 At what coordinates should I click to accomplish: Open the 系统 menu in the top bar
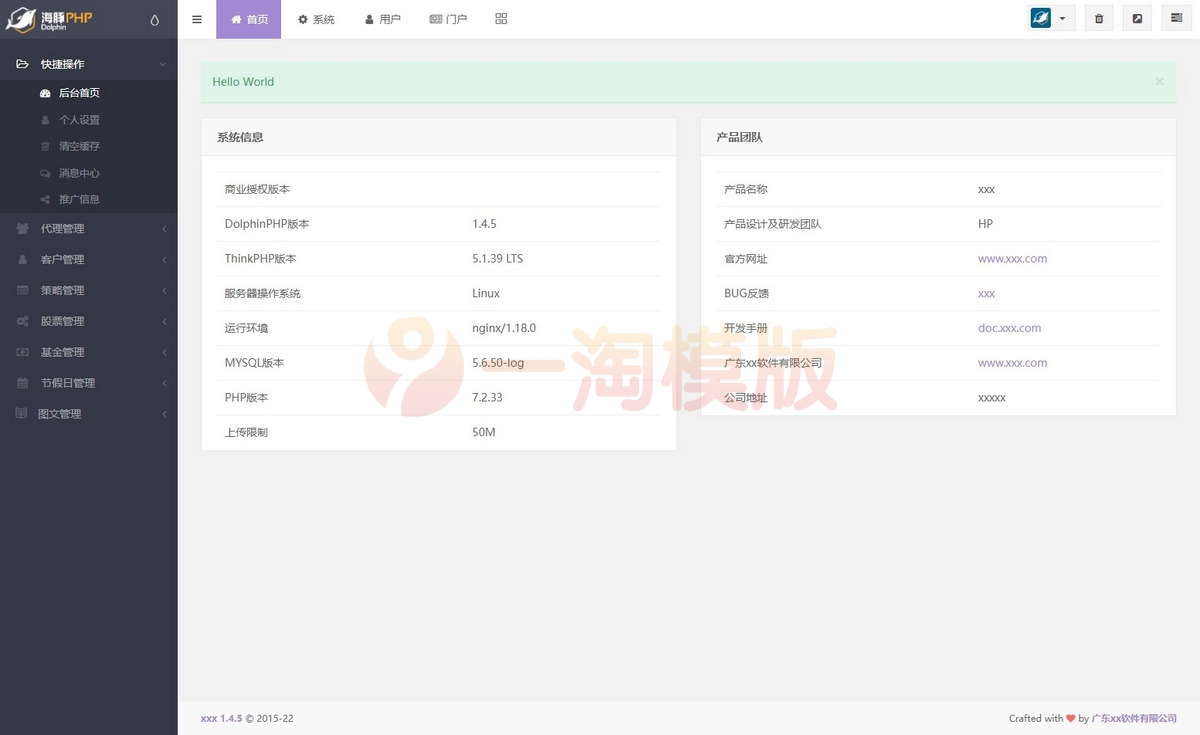pos(316,18)
